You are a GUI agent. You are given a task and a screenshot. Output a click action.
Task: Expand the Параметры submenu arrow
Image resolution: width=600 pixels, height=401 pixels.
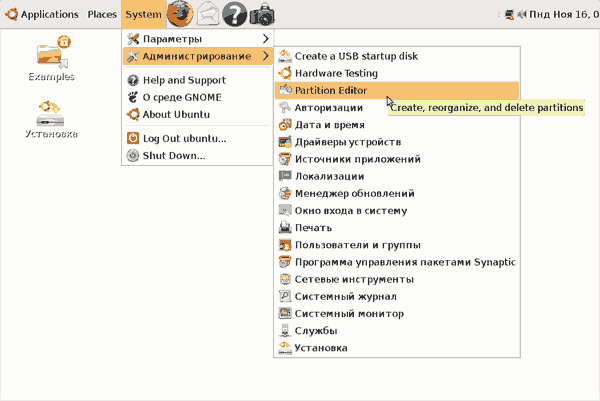(266, 39)
